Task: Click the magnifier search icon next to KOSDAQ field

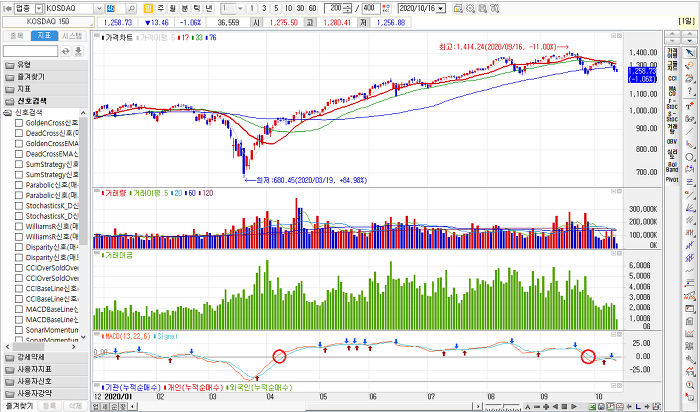Action: (x=131, y=8)
